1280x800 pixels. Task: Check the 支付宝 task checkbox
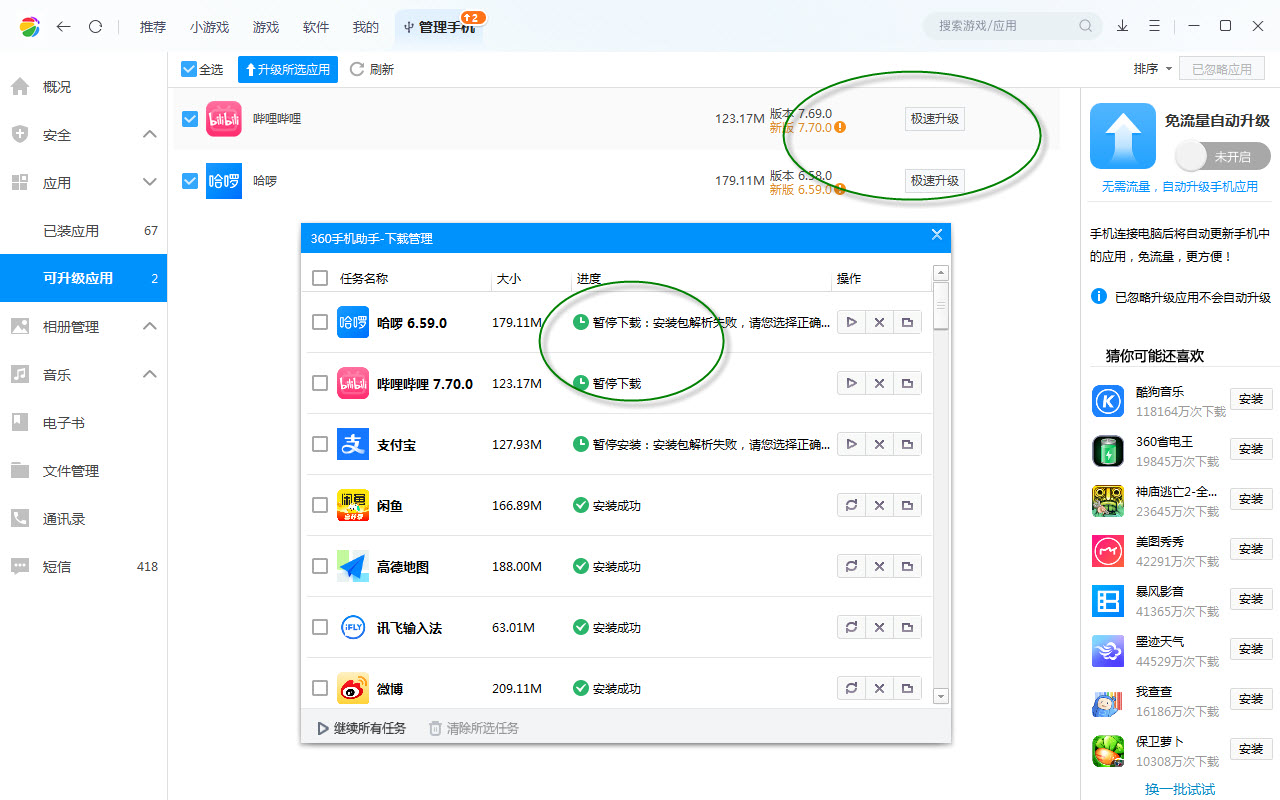[x=320, y=444]
